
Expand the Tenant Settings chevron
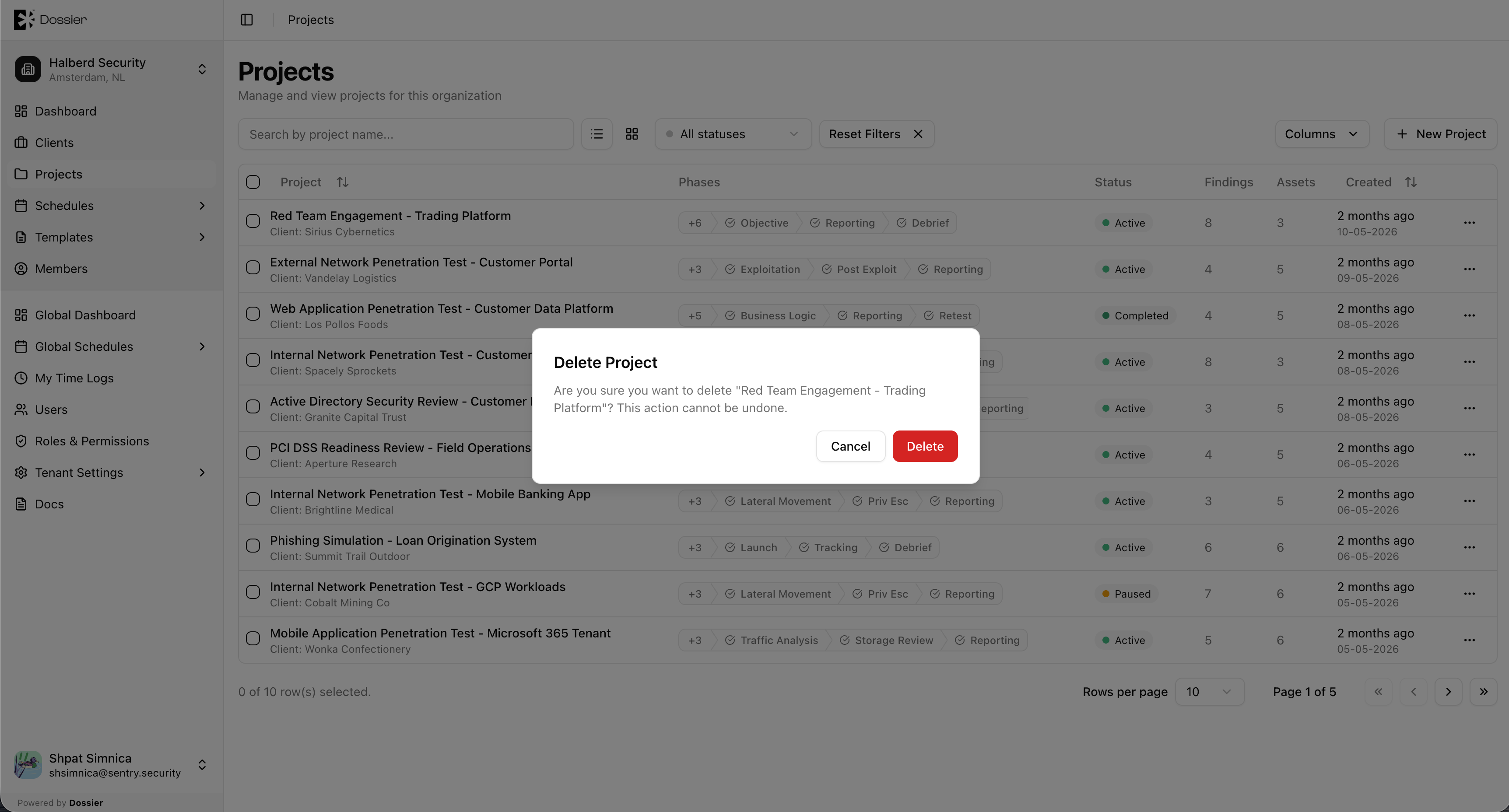pos(202,472)
